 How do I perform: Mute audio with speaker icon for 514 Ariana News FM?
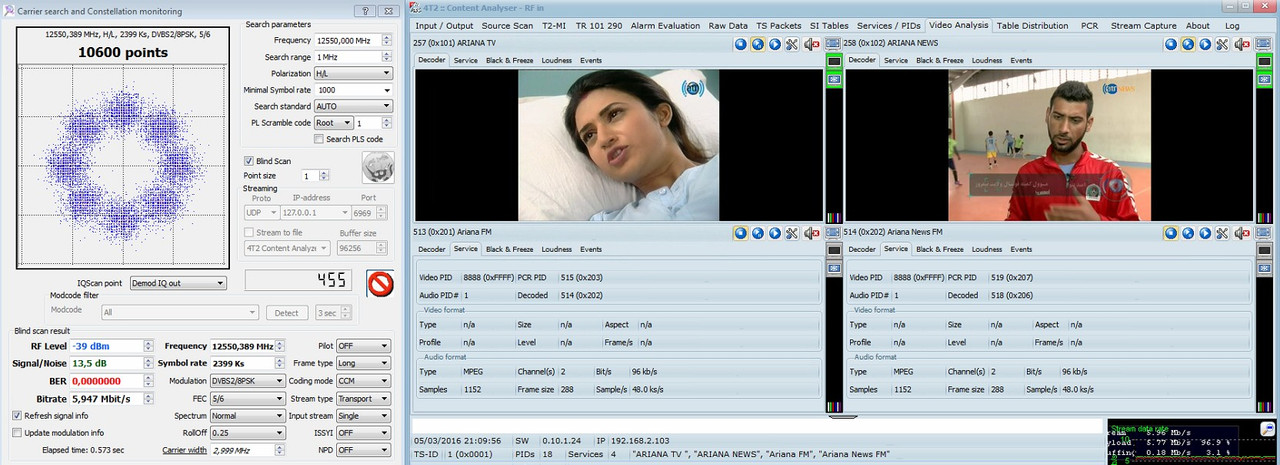(1241, 233)
